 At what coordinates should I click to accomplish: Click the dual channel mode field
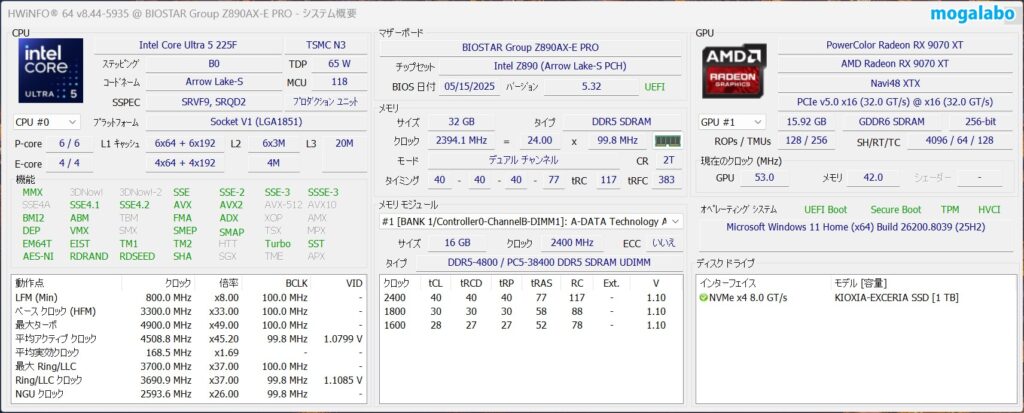(523, 160)
